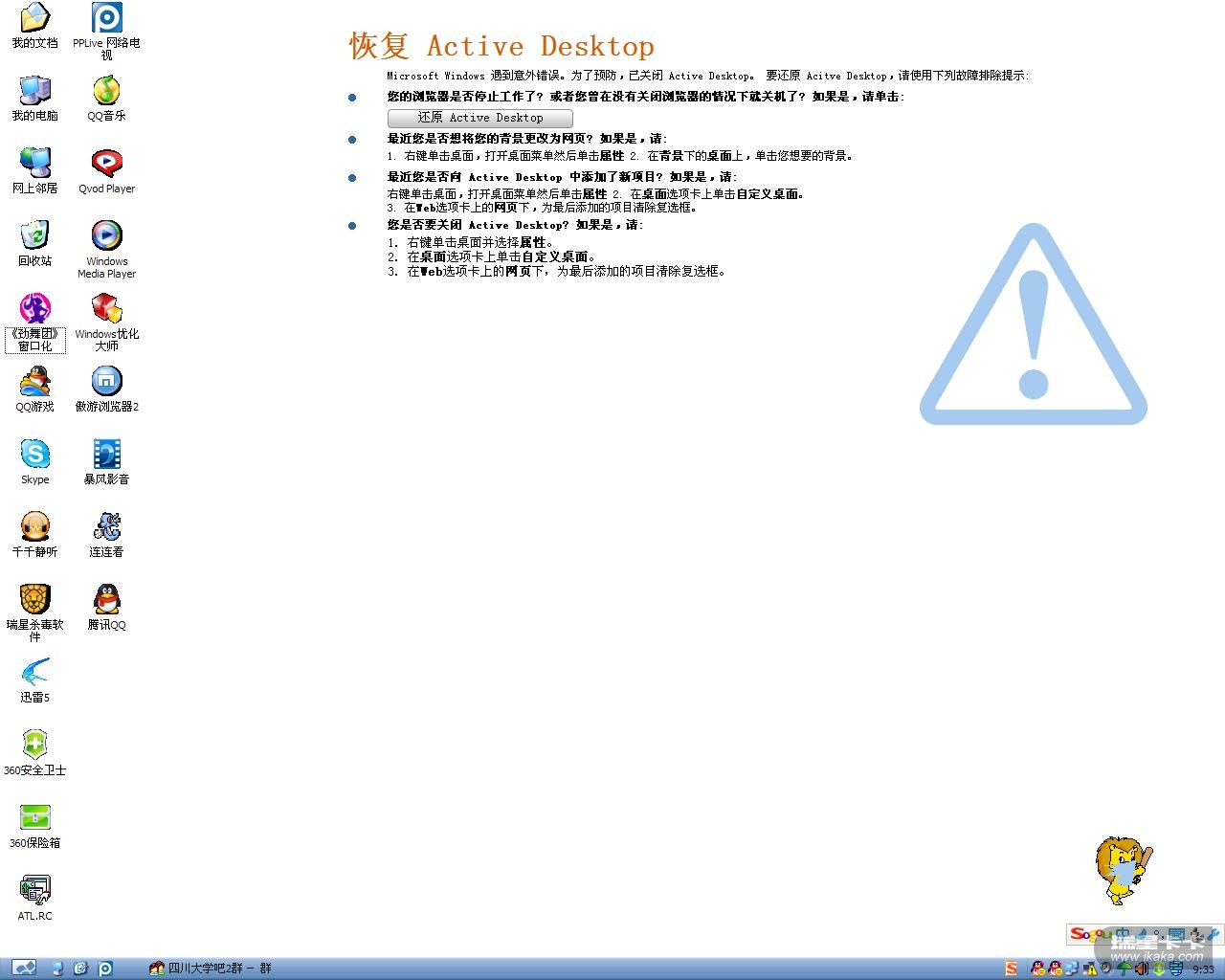The width and height of the screenshot is (1225, 980).
Task: Click the Skype desktop icon
Action: pyautogui.click(x=34, y=462)
